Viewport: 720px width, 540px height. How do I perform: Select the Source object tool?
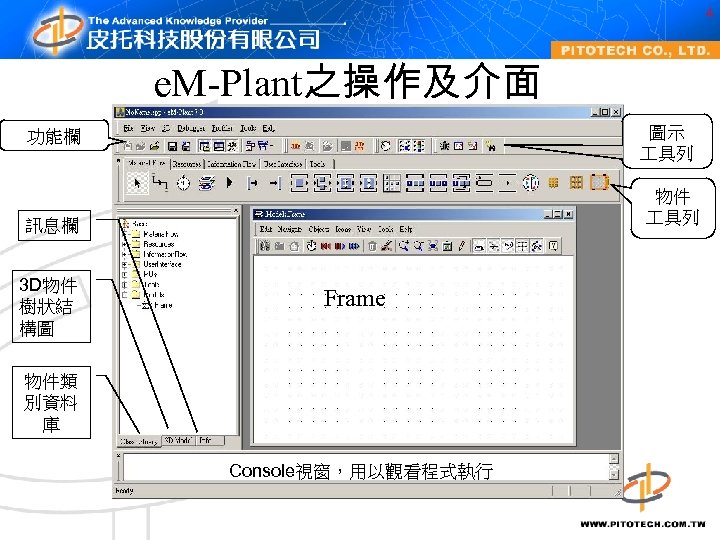[x=253, y=183]
